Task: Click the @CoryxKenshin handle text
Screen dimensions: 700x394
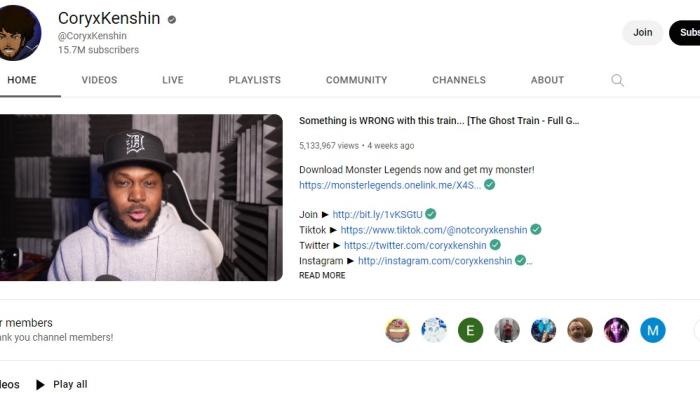Action: click(x=92, y=36)
